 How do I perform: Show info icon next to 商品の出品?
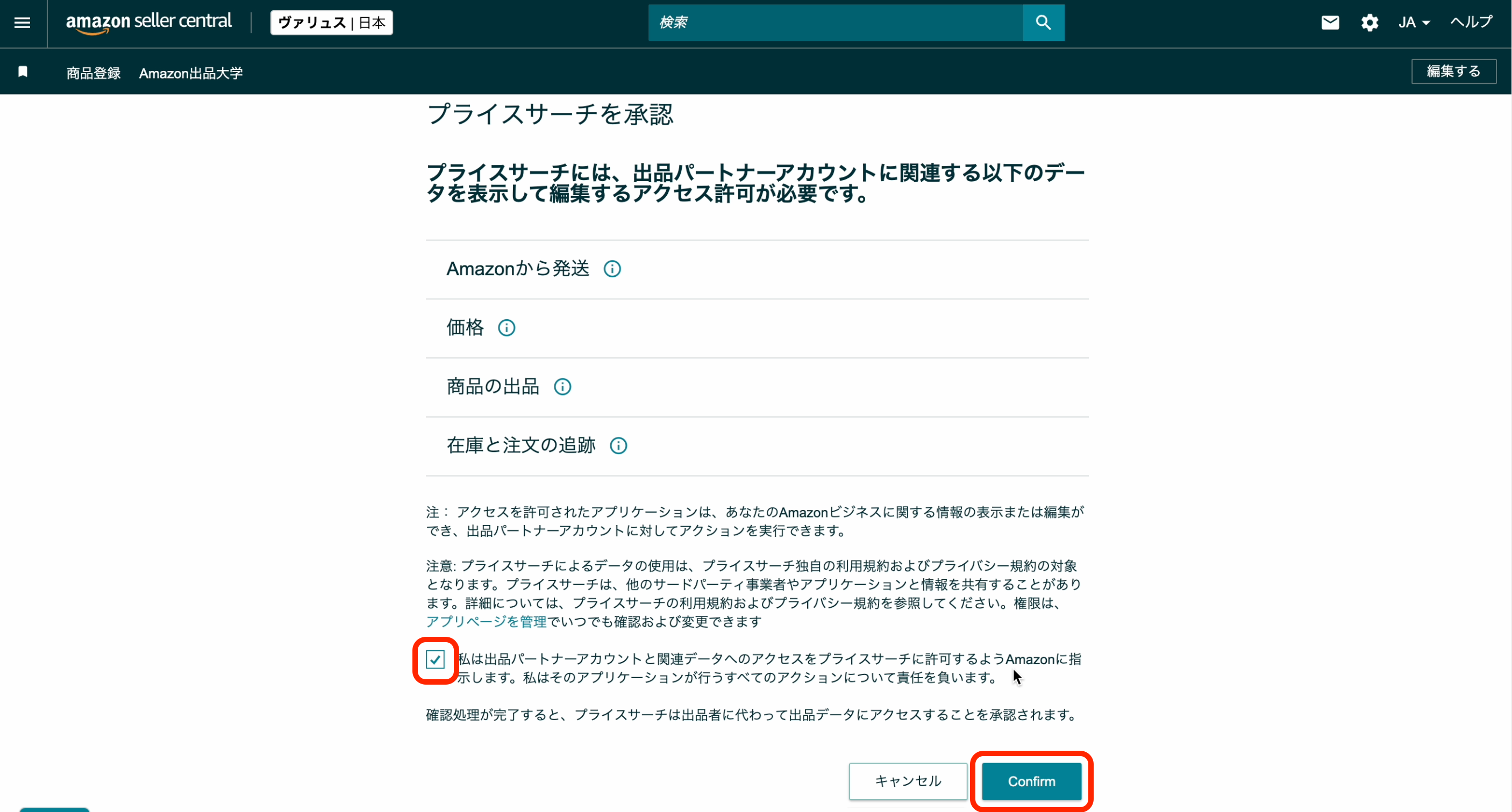(x=562, y=386)
